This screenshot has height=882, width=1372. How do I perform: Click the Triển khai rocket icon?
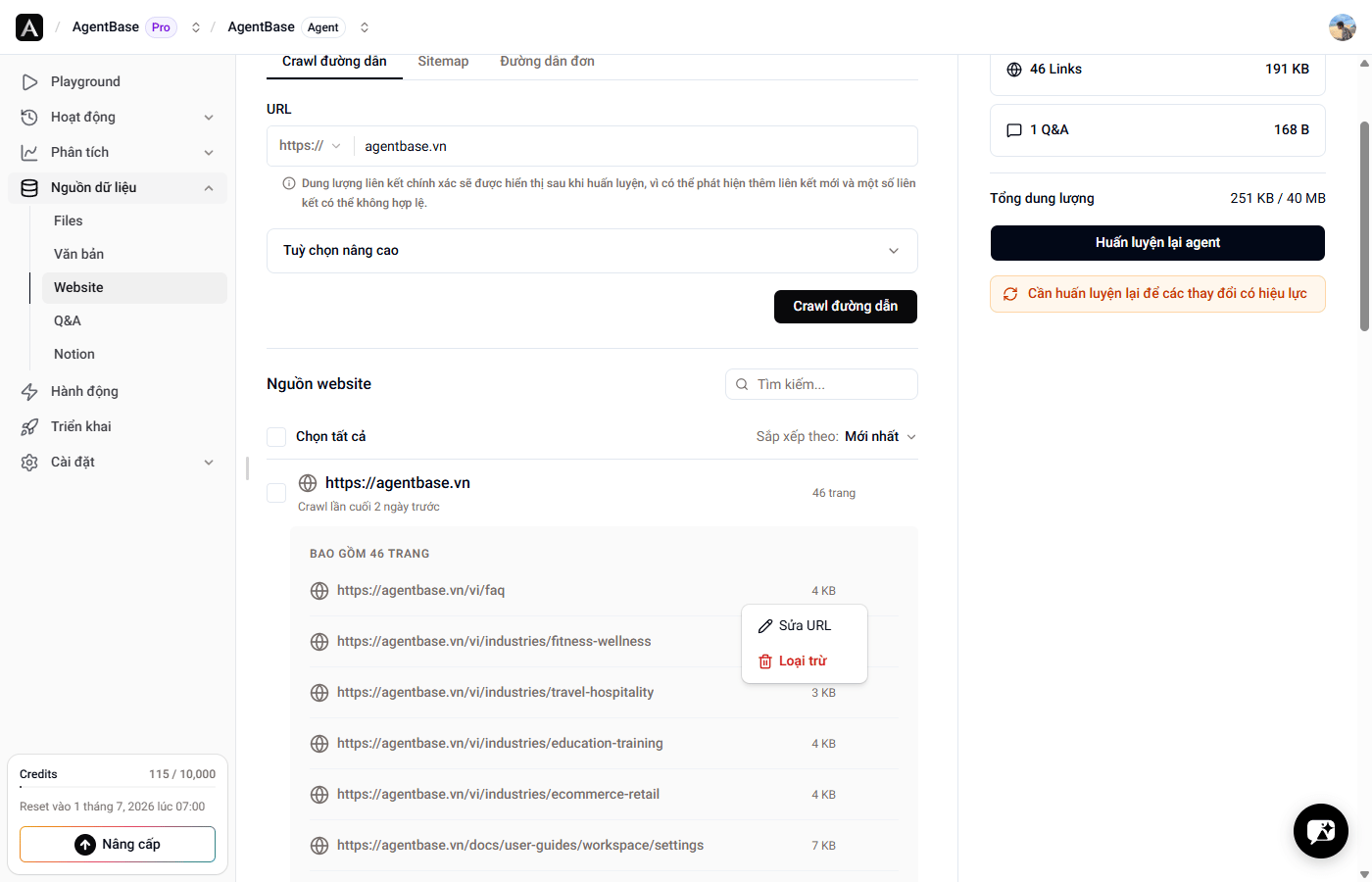point(29,427)
